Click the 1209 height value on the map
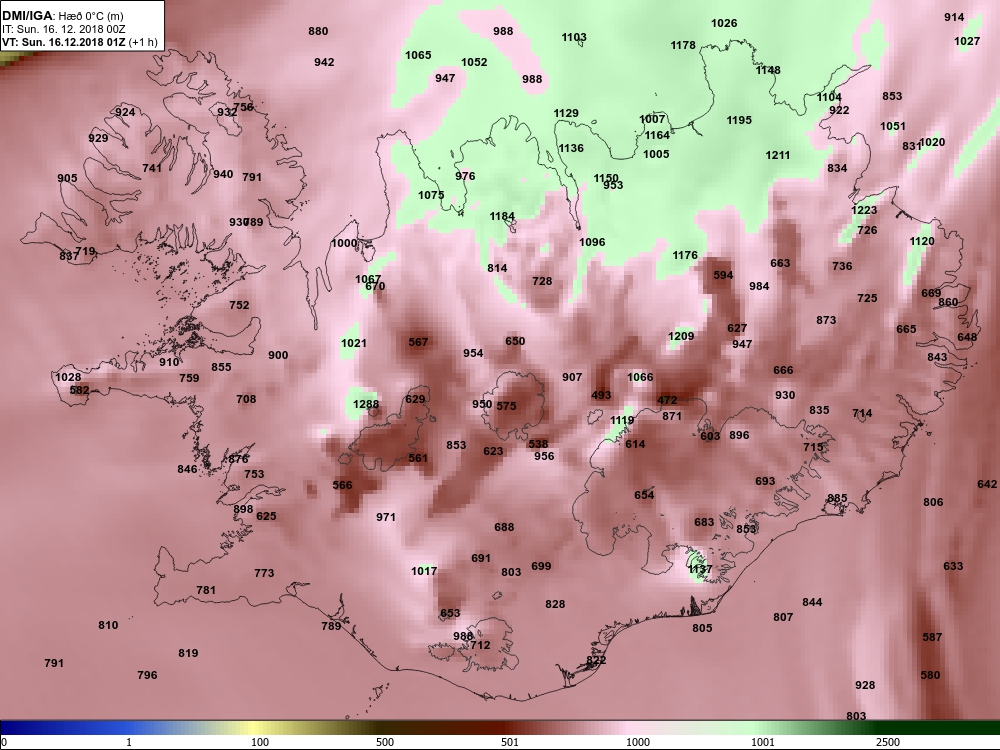This screenshot has height=750, width=1000. pos(681,336)
